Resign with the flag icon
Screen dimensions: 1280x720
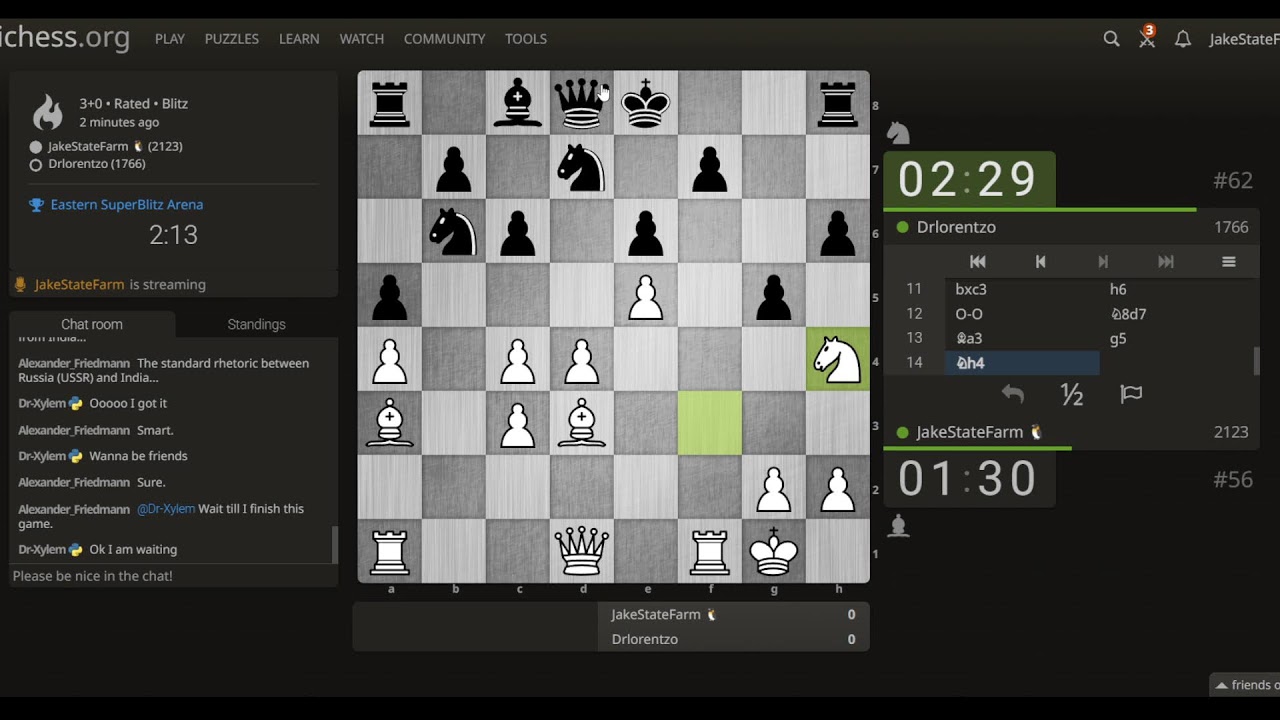point(1131,394)
